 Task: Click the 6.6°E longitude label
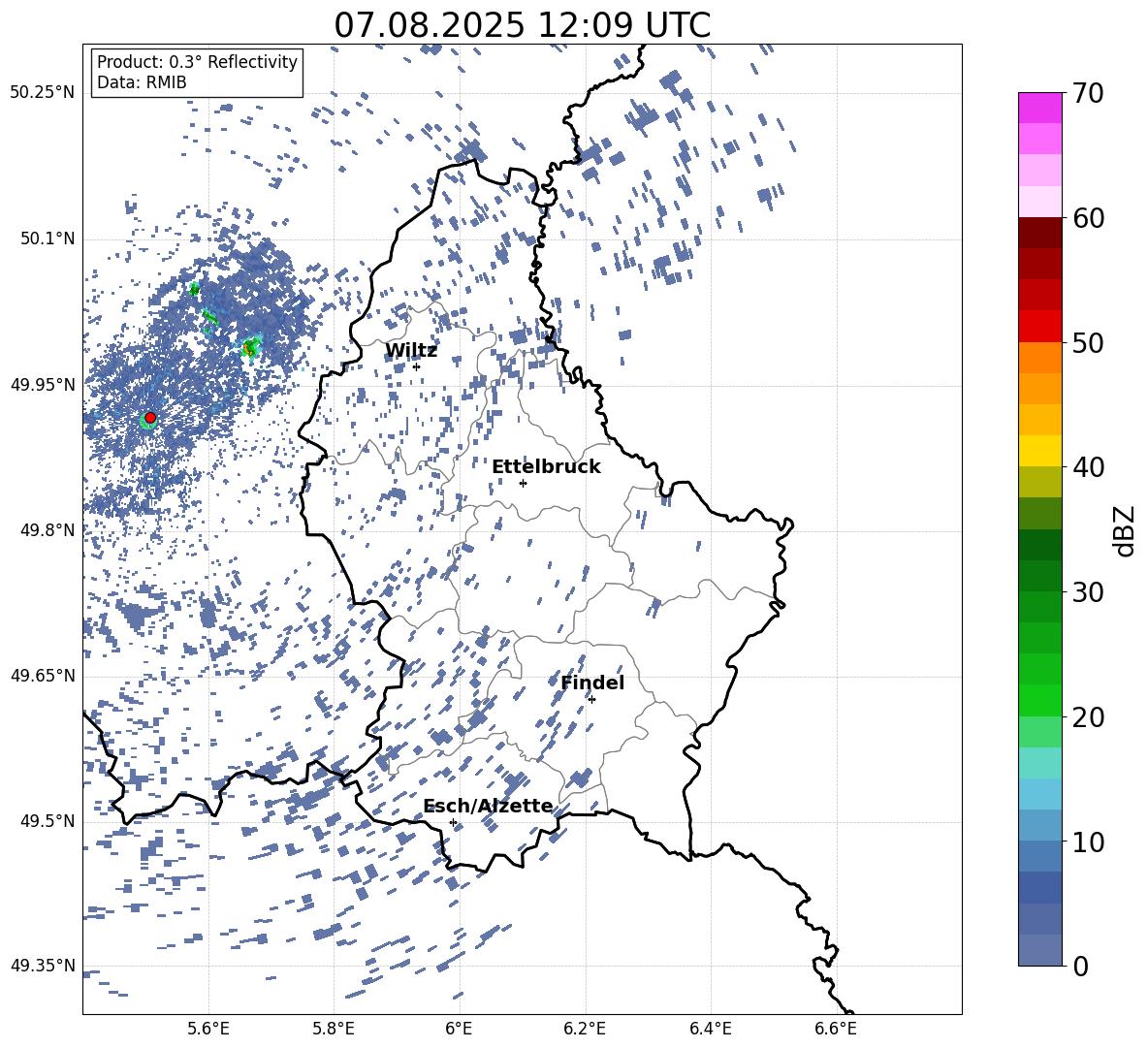(836, 1030)
